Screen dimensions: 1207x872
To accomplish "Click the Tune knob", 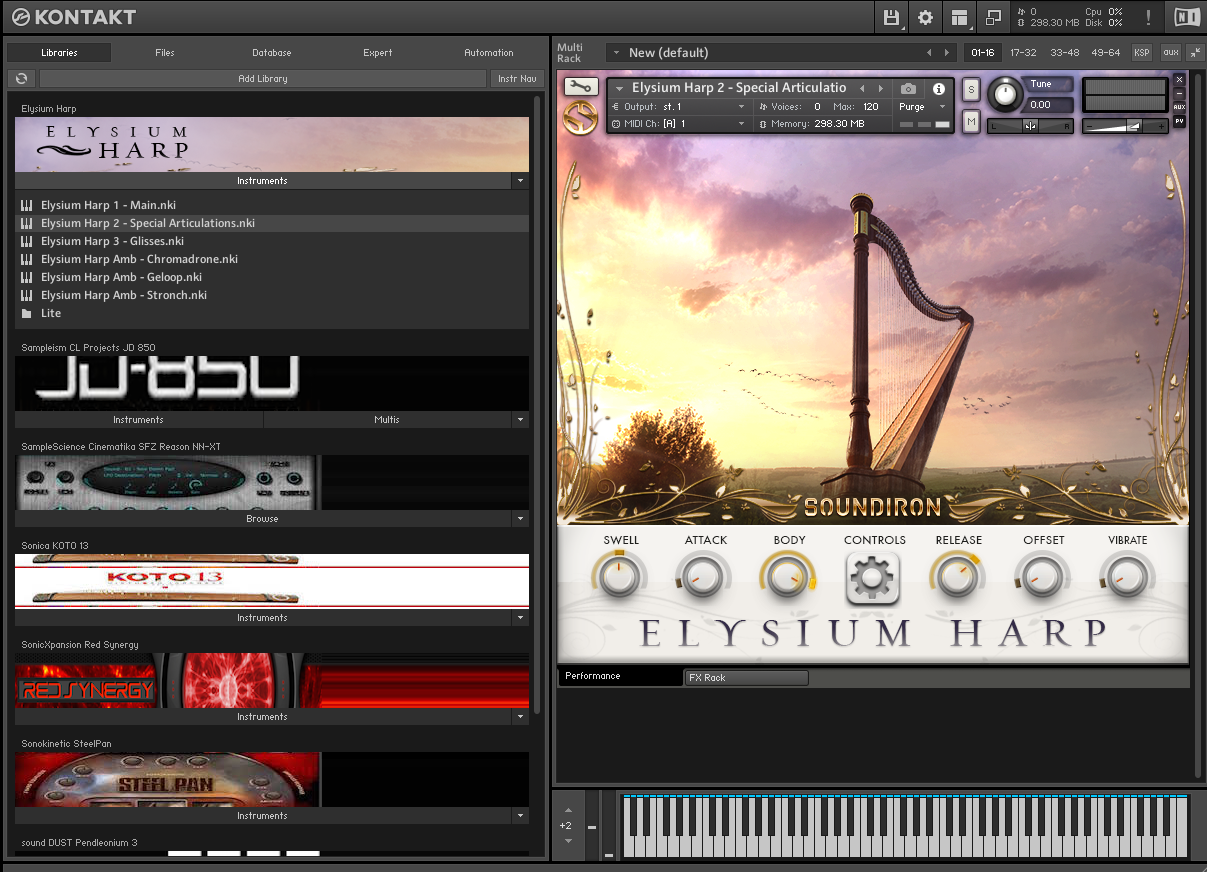I will click(1005, 94).
